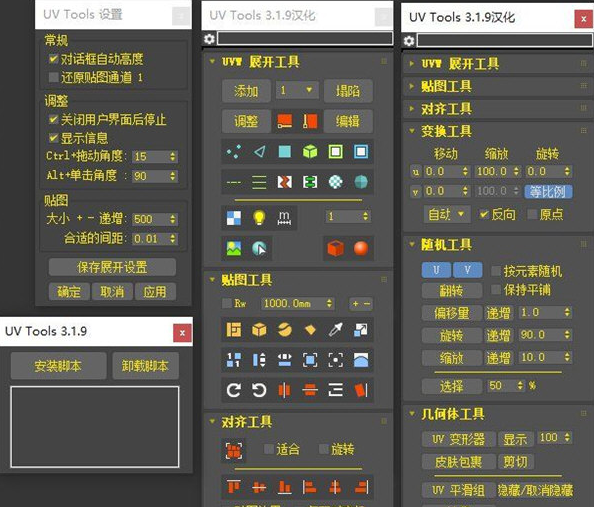Expand 贴图工具 rollout in right window

(411, 86)
